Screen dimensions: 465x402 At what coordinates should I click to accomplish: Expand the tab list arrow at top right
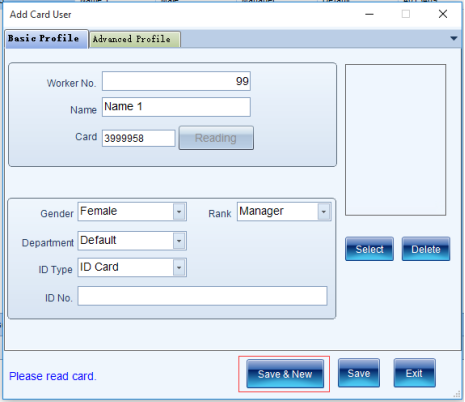coord(454,39)
